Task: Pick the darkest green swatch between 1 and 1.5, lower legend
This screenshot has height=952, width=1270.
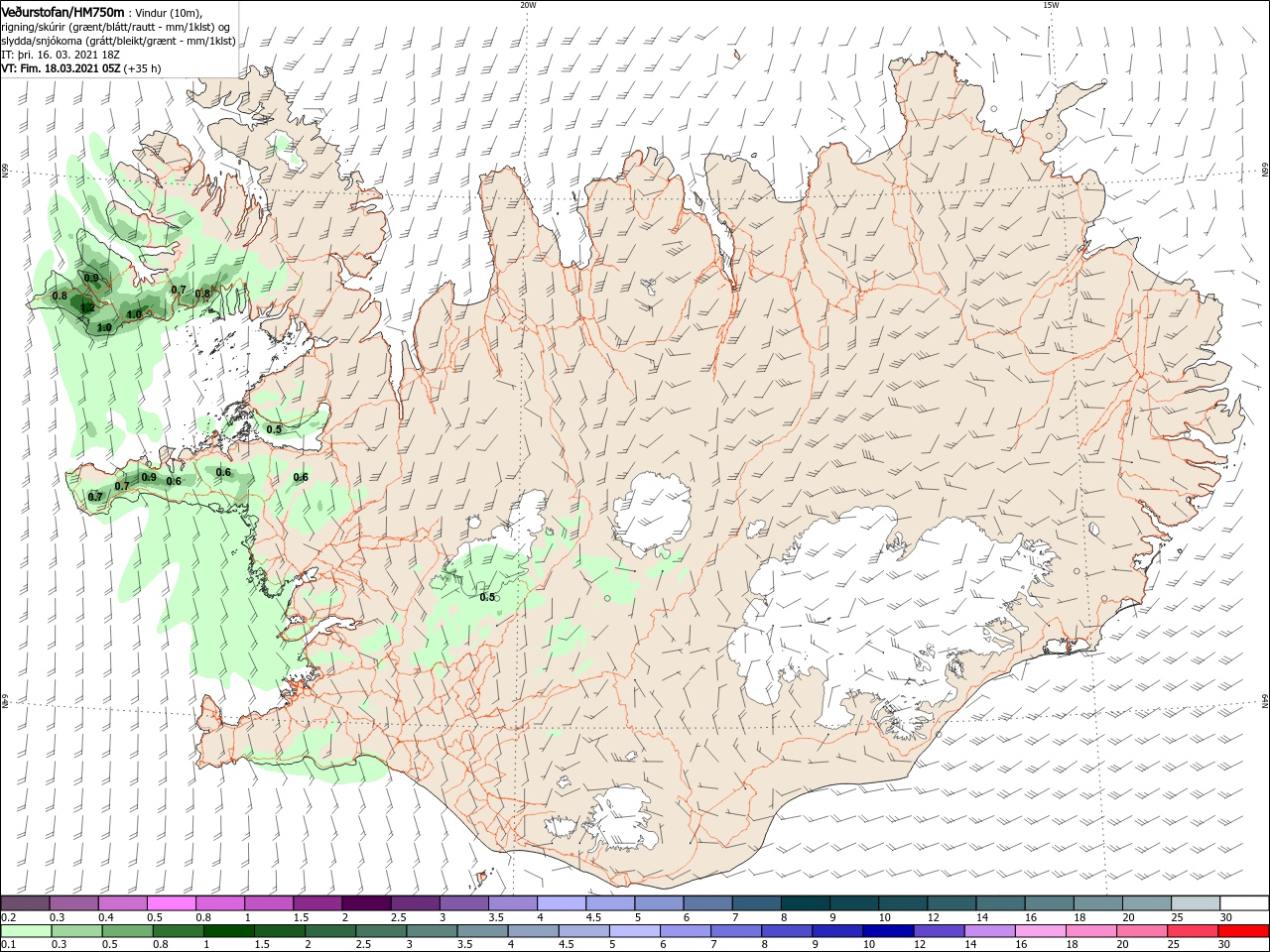Action: coord(228,931)
